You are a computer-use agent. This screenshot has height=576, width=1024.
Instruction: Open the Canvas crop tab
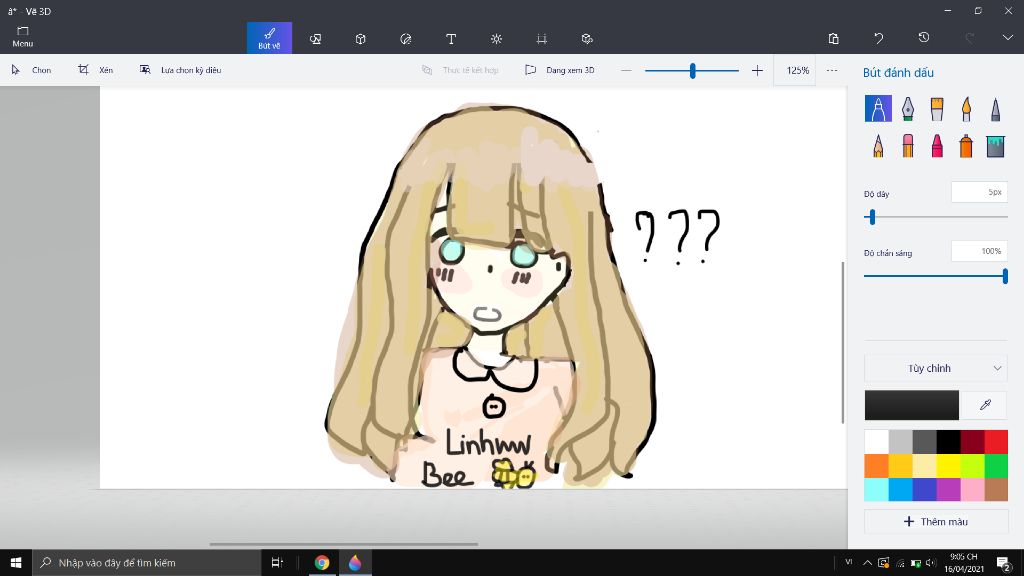click(541, 39)
